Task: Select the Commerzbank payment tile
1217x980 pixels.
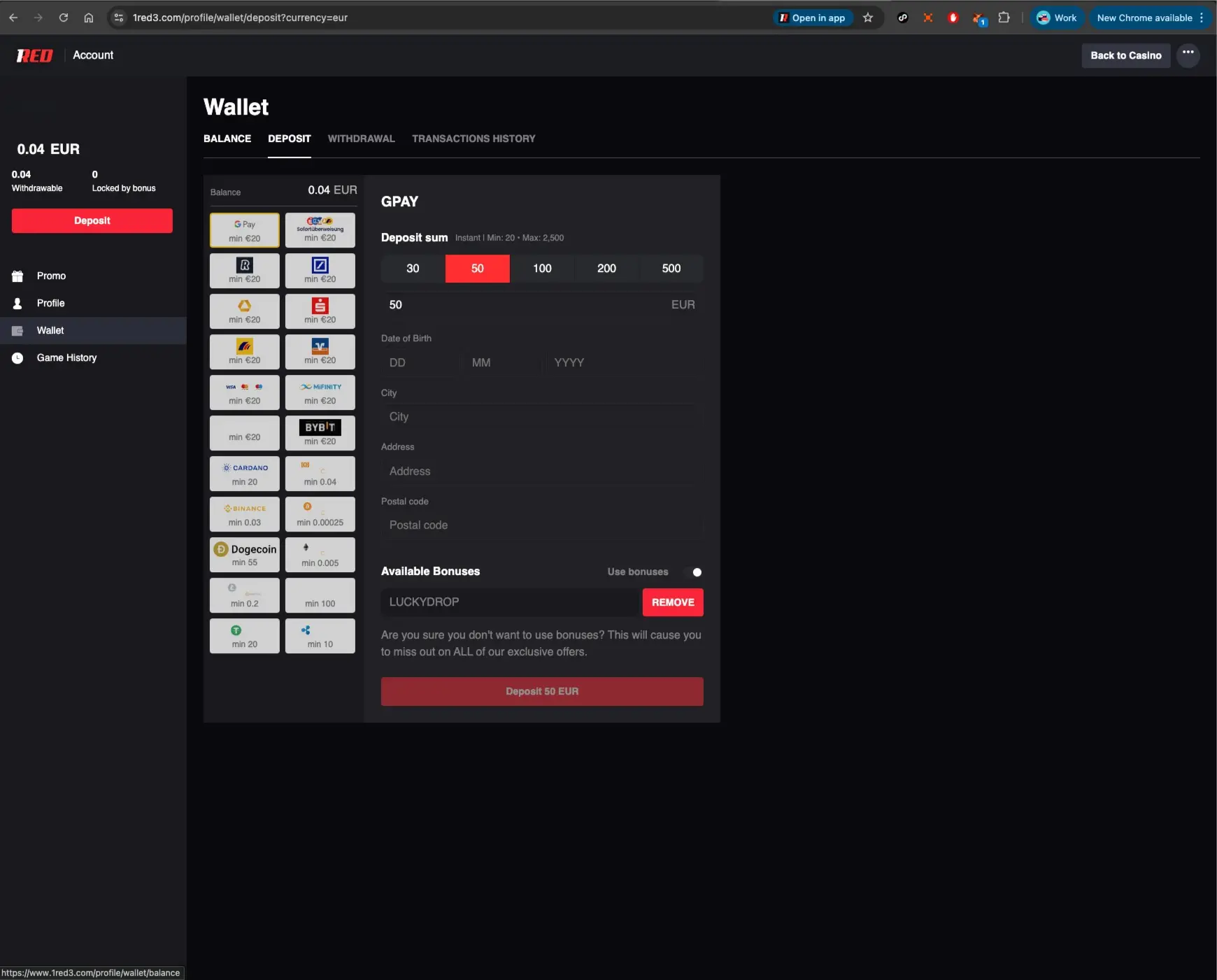Action: click(244, 311)
